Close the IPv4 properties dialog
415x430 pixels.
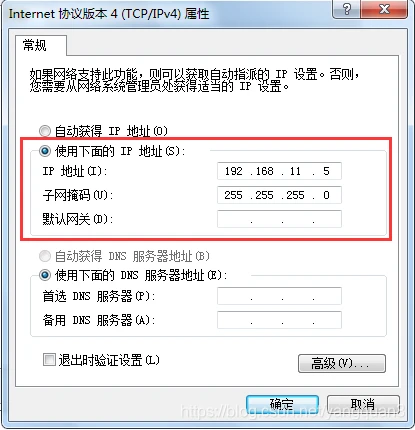click(x=384, y=9)
